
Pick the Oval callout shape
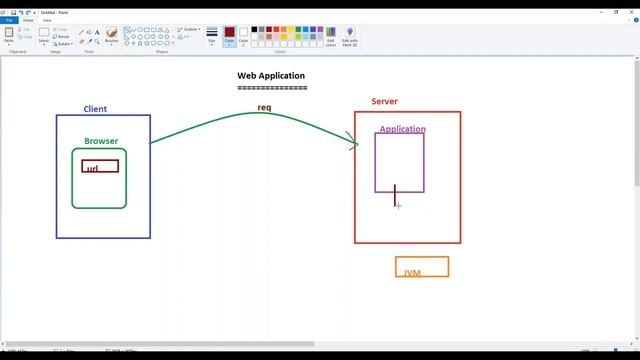160,43
